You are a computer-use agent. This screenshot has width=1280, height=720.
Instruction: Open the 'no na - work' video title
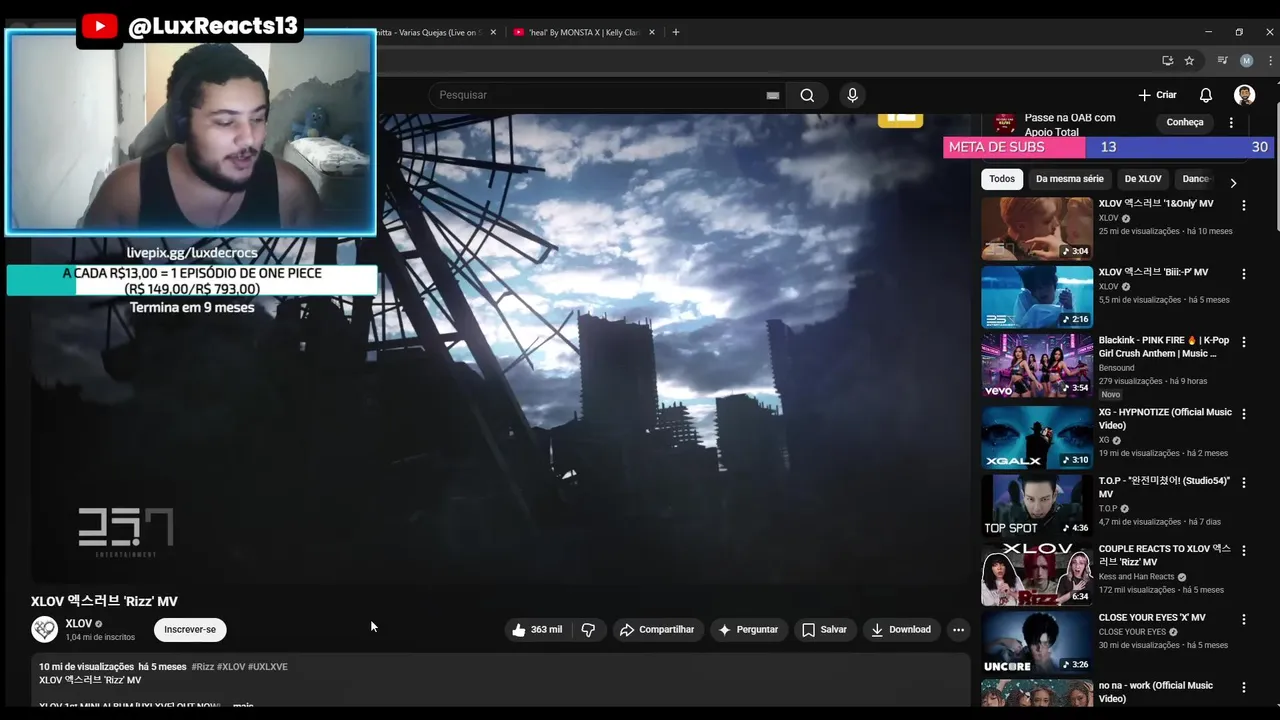[1156, 692]
